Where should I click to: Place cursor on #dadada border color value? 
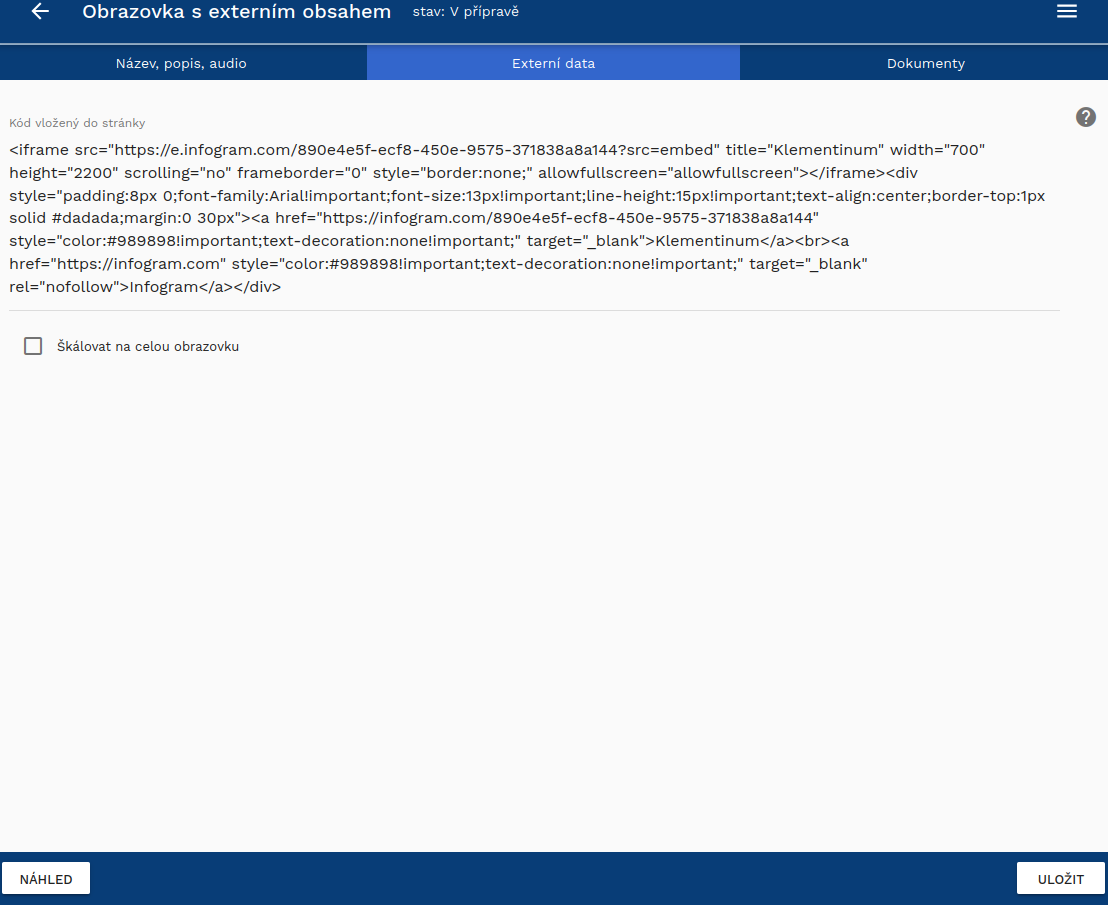click(88, 218)
